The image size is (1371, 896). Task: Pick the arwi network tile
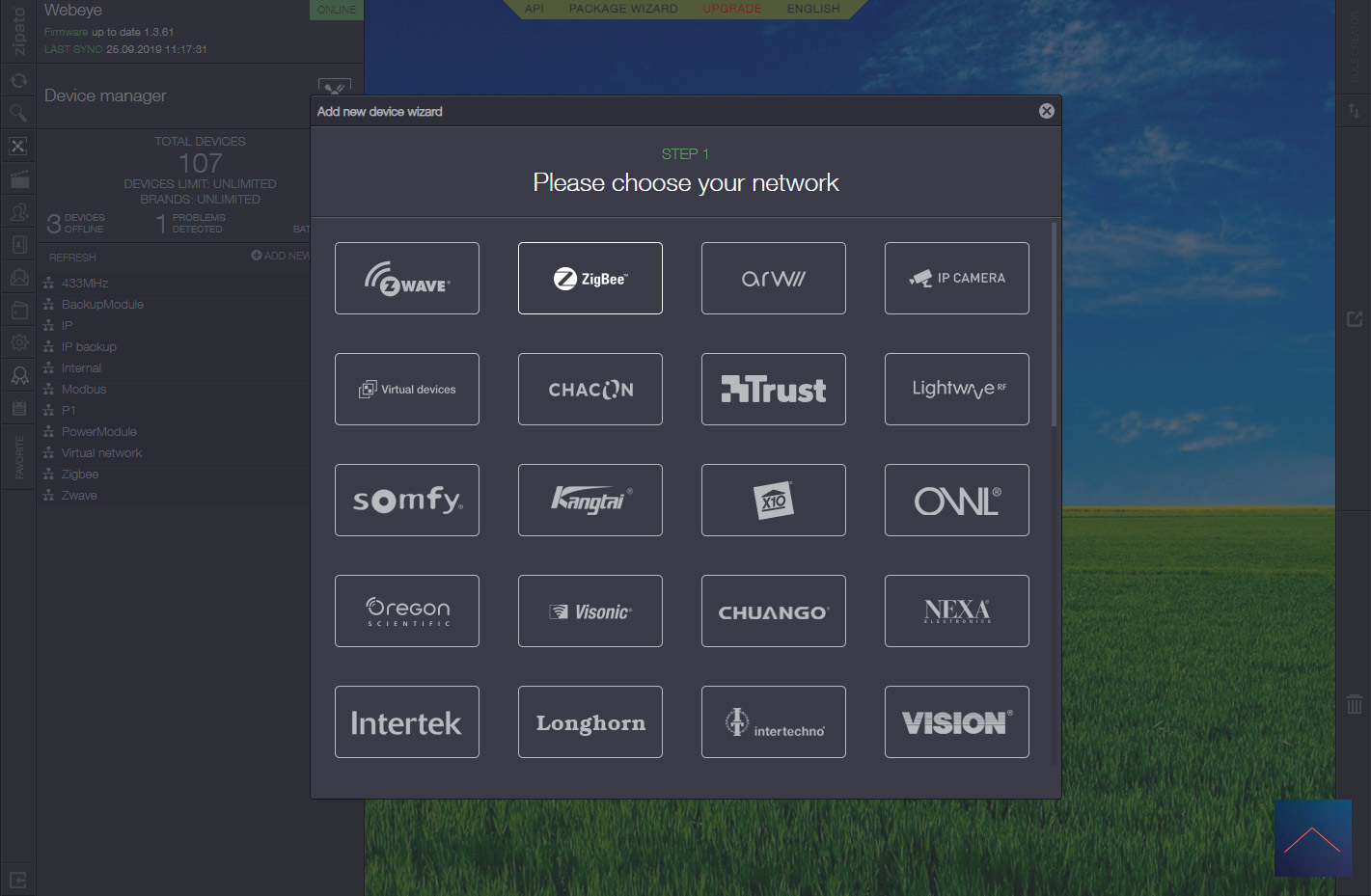(774, 278)
